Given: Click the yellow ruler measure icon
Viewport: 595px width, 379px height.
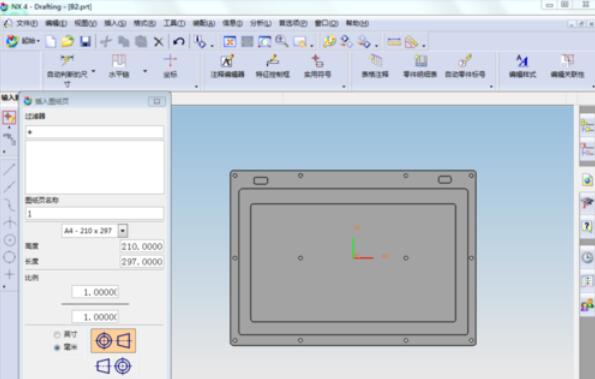Looking at the screenshot, I should [394, 41].
